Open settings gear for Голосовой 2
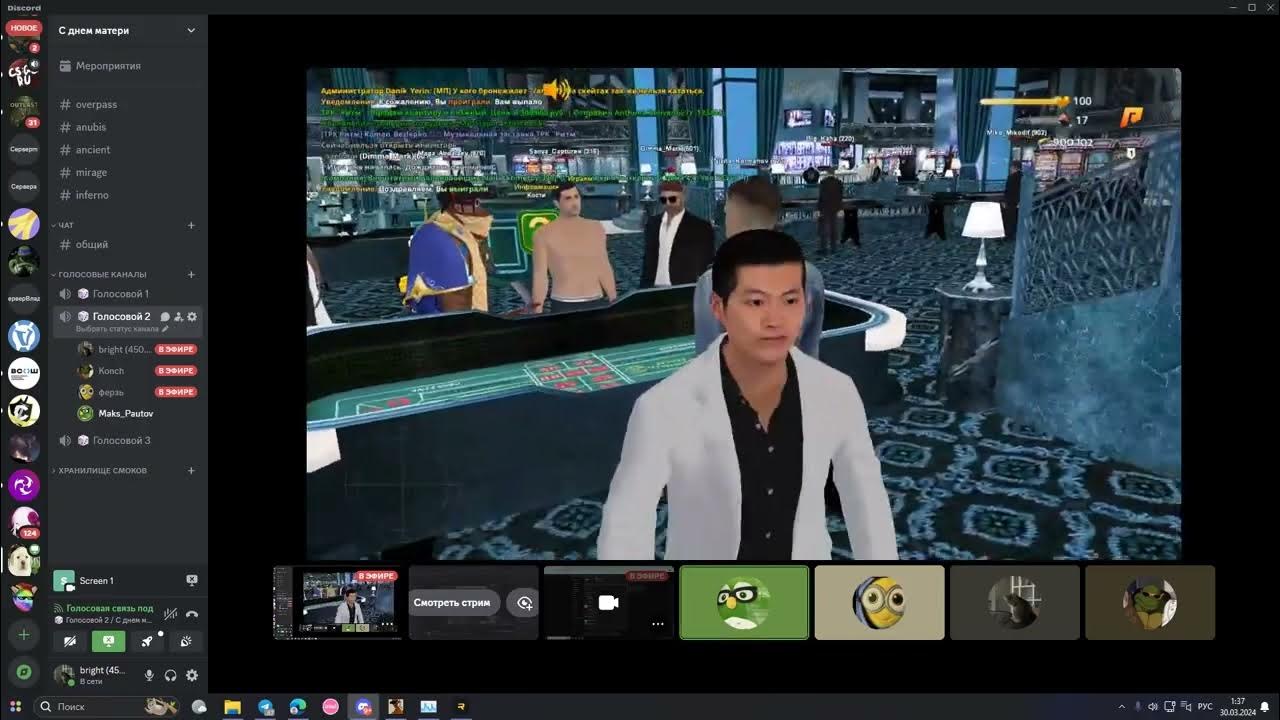Viewport: 1280px width, 720px height. pyautogui.click(x=192, y=317)
